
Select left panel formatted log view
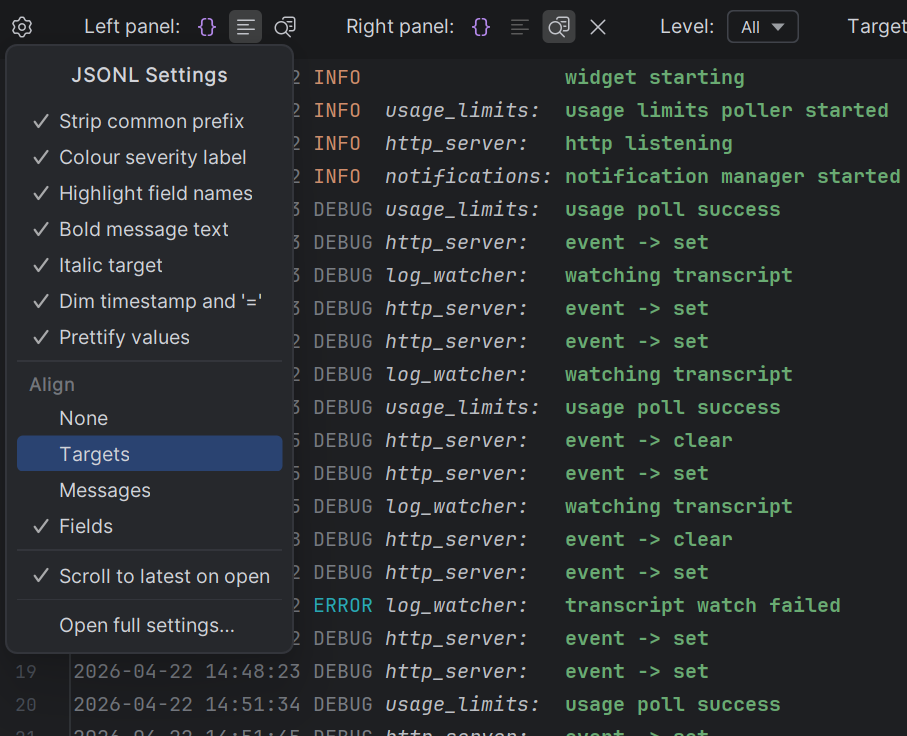(x=245, y=26)
